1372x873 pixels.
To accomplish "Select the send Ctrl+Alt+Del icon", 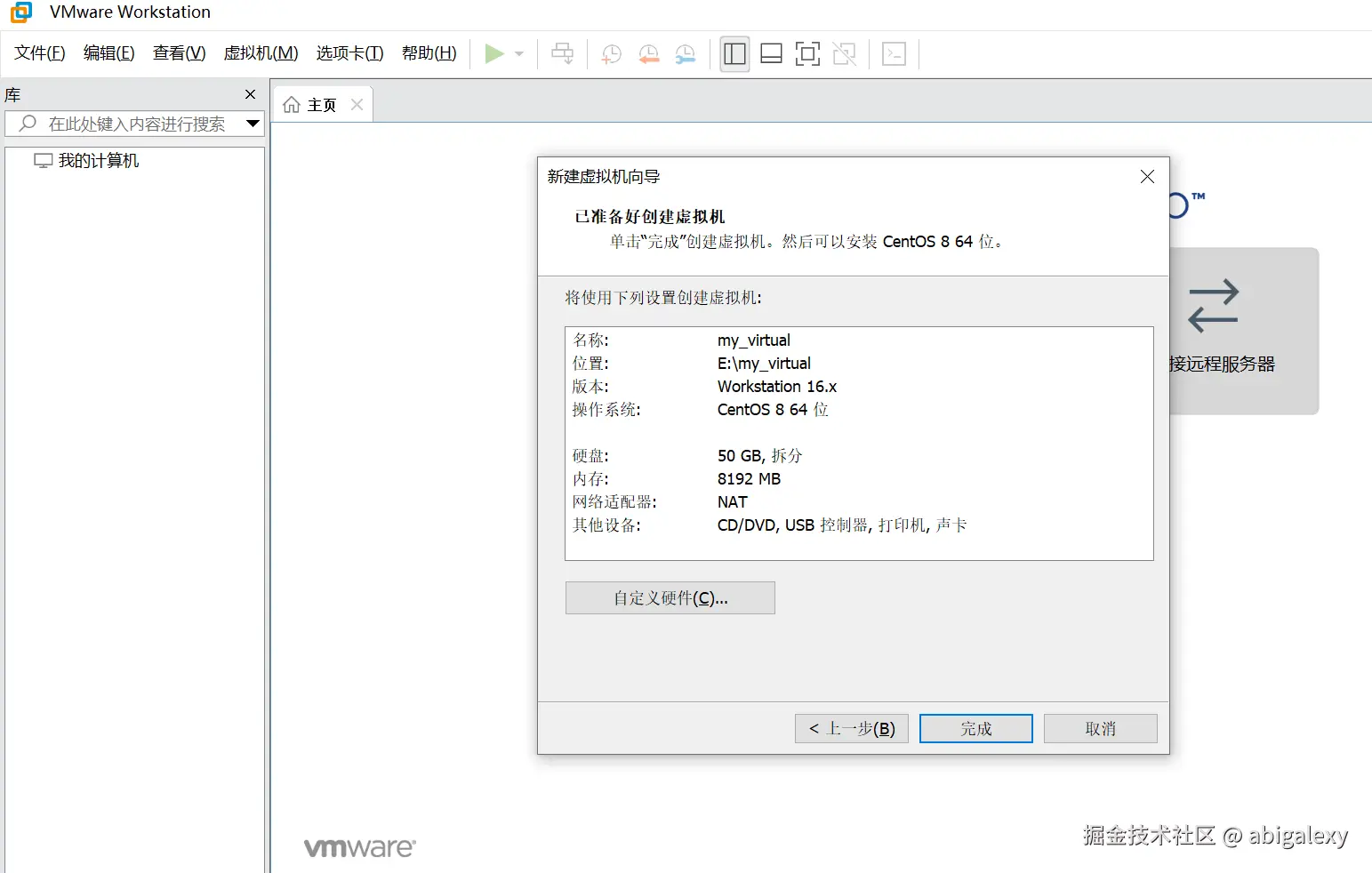I will pyautogui.click(x=562, y=53).
